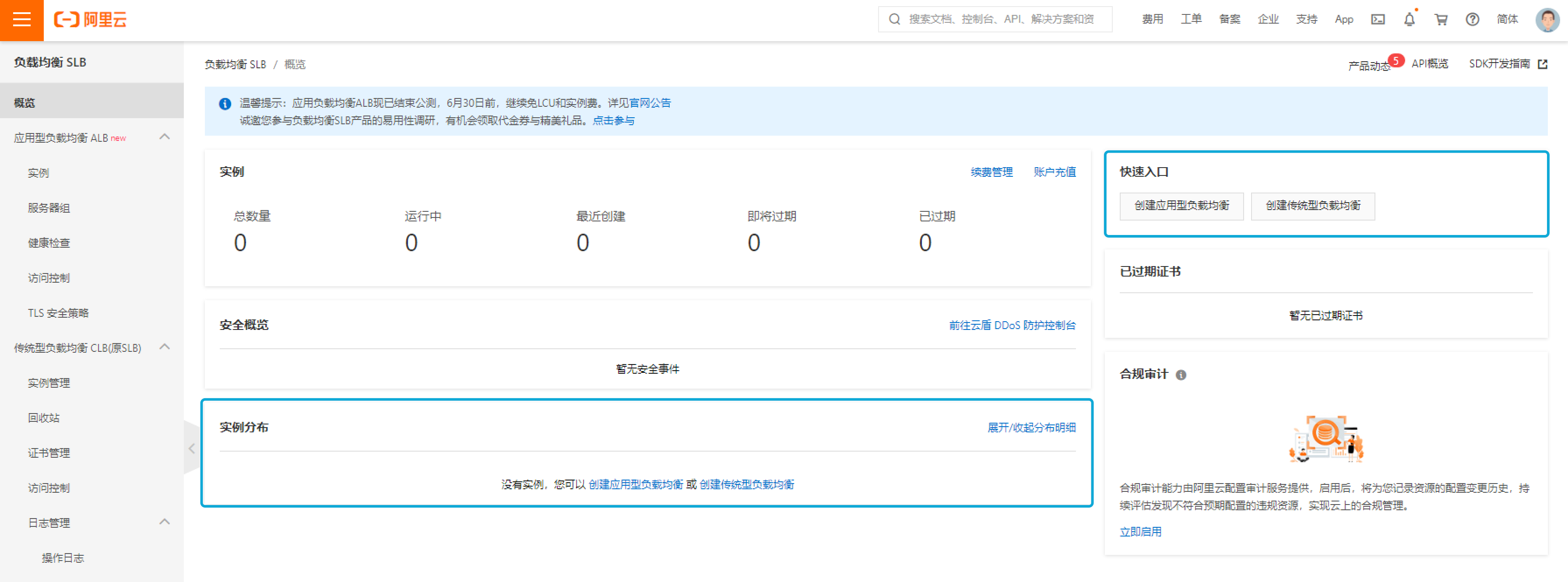Collapse the 日志管理 section
This screenshot has width=1568, height=582.
point(164,522)
